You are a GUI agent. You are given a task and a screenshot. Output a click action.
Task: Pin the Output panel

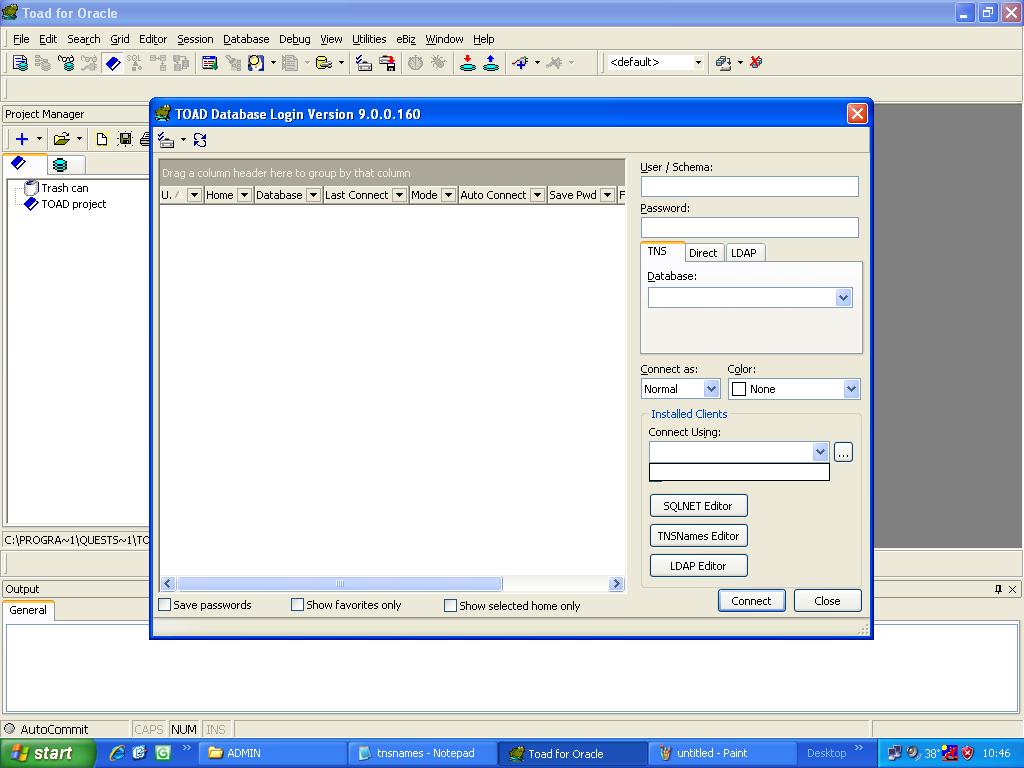(998, 589)
